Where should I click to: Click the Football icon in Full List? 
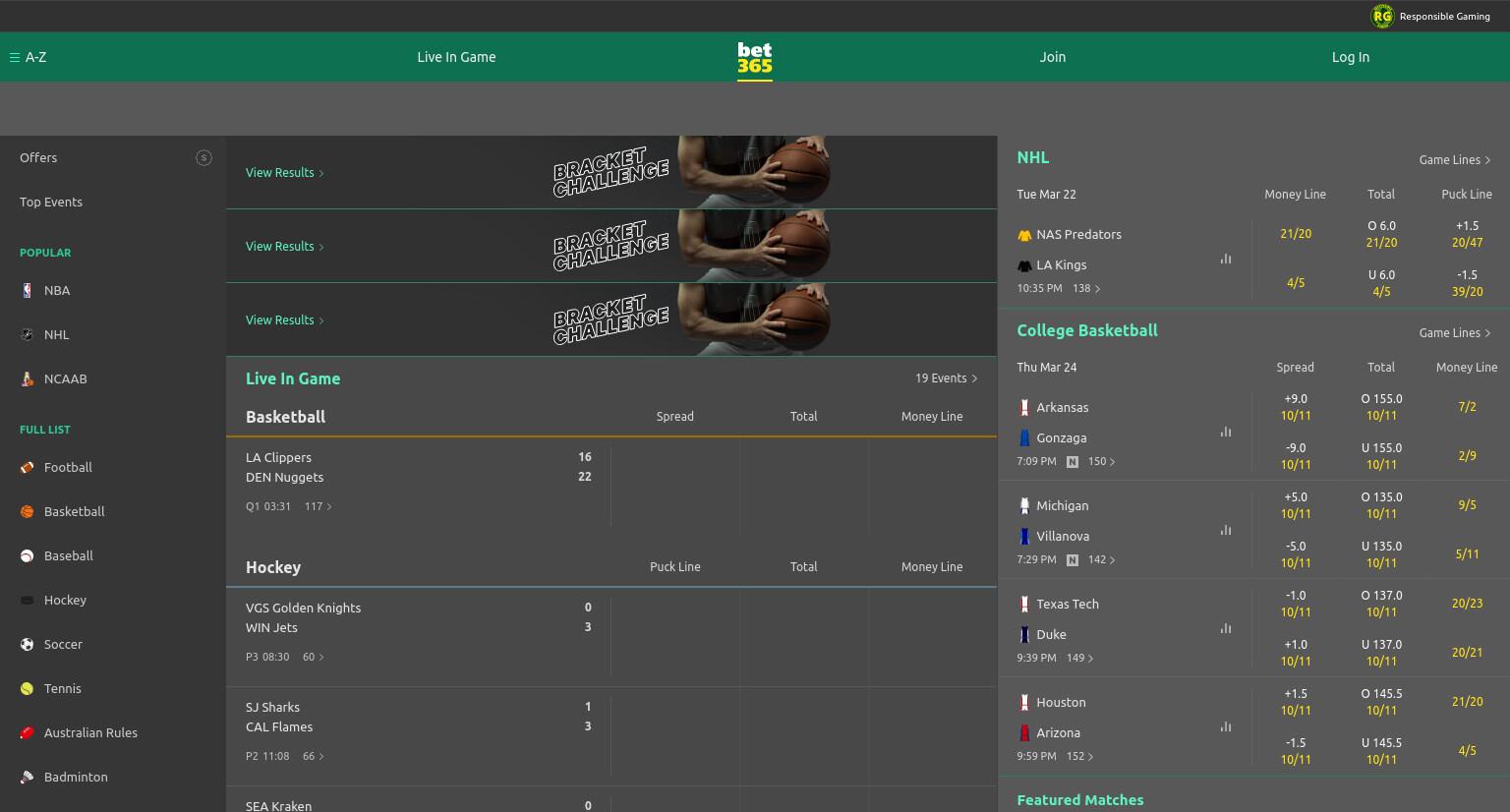28,468
